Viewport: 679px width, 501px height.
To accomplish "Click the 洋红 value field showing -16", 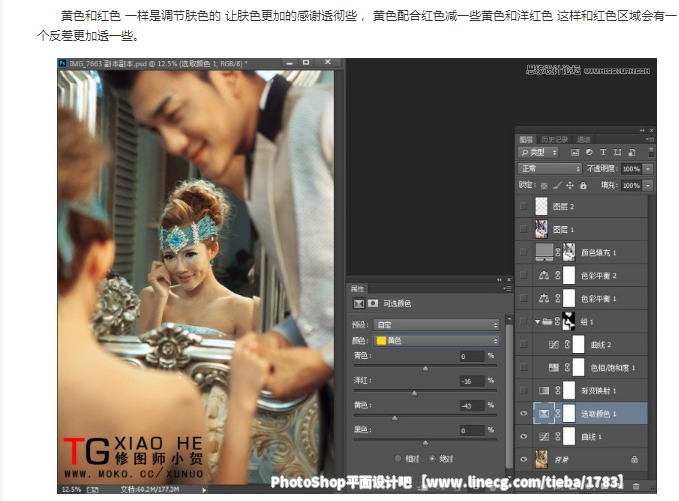I will coord(472,381).
